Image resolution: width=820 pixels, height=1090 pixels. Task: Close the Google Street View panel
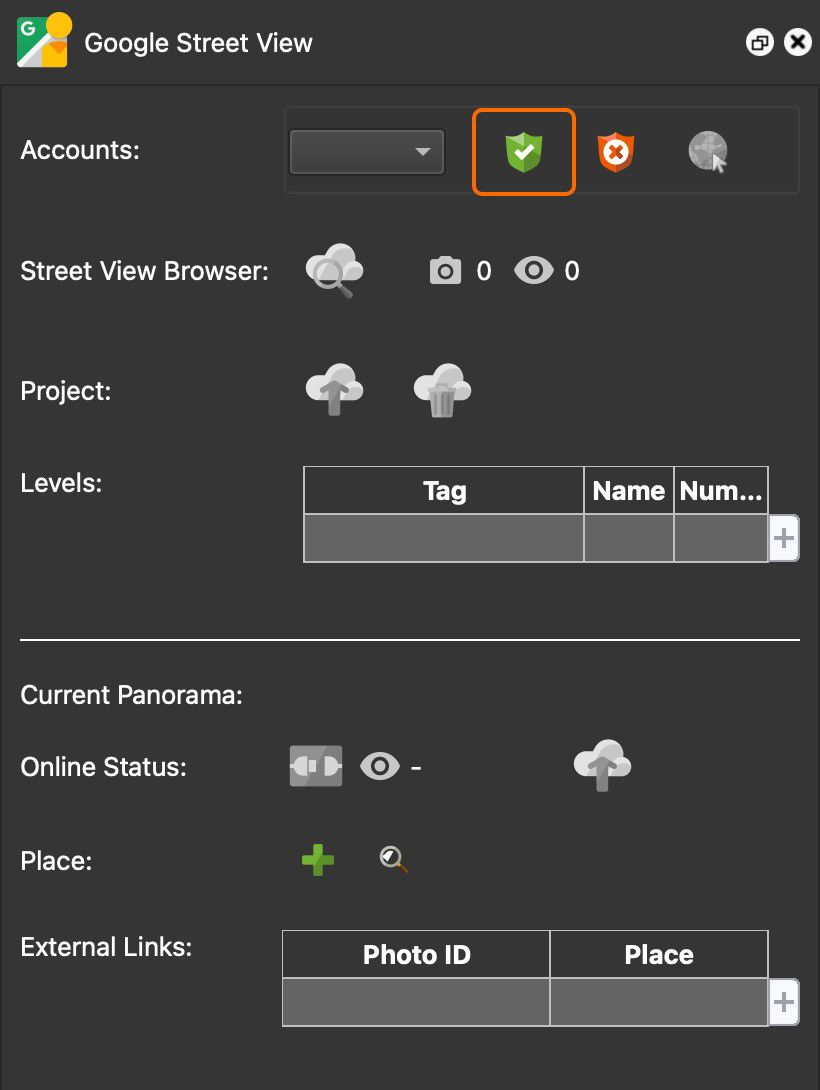point(798,42)
